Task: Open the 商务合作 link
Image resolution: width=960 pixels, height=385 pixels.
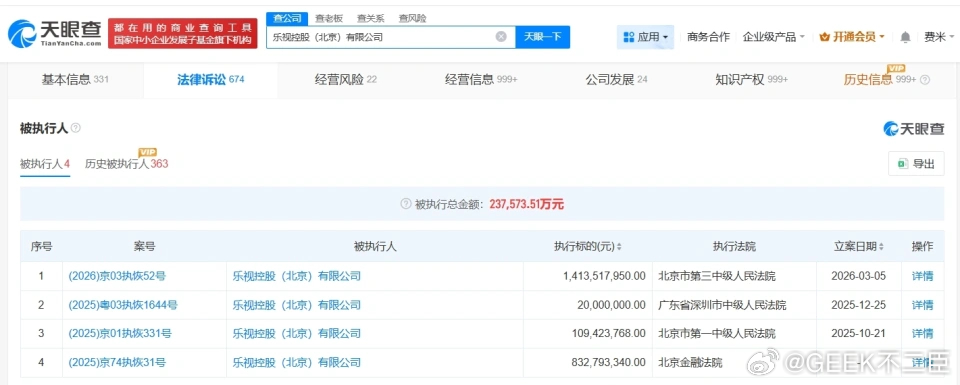Action: (x=708, y=37)
